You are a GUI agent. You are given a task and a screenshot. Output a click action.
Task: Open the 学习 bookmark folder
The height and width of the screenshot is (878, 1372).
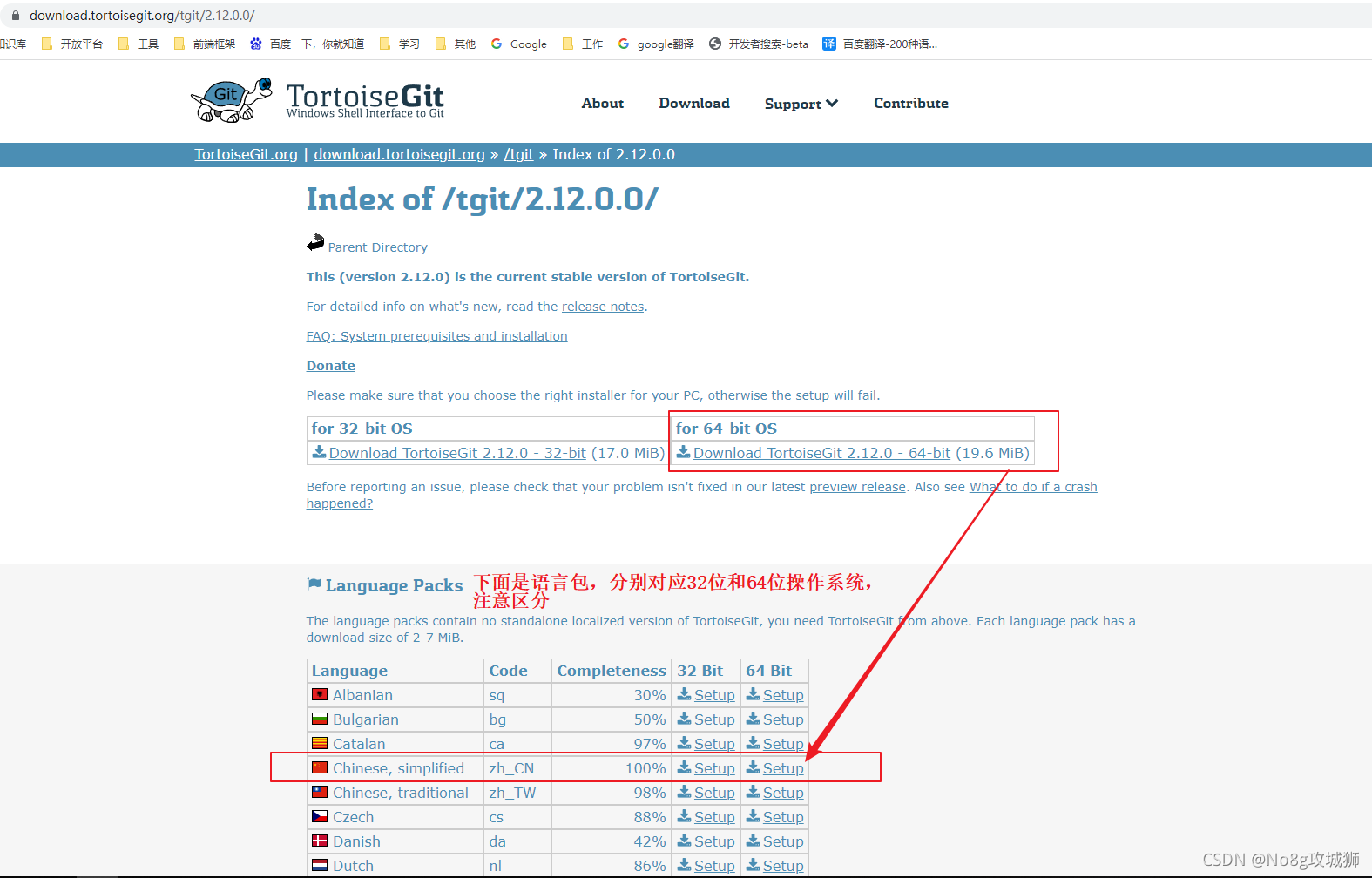[x=400, y=44]
